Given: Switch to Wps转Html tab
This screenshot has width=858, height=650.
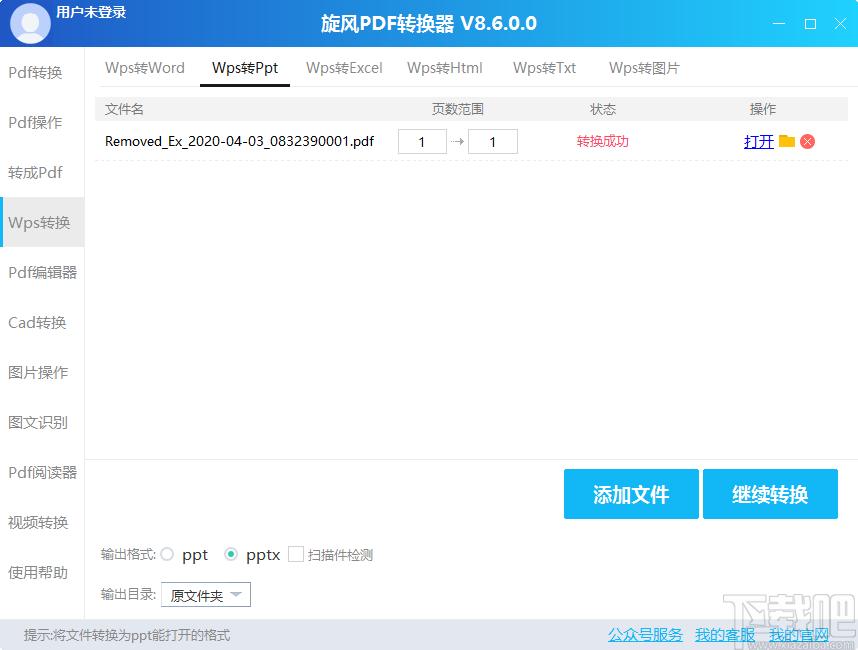Looking at the screenshot, I should click(x=444, y=68).
